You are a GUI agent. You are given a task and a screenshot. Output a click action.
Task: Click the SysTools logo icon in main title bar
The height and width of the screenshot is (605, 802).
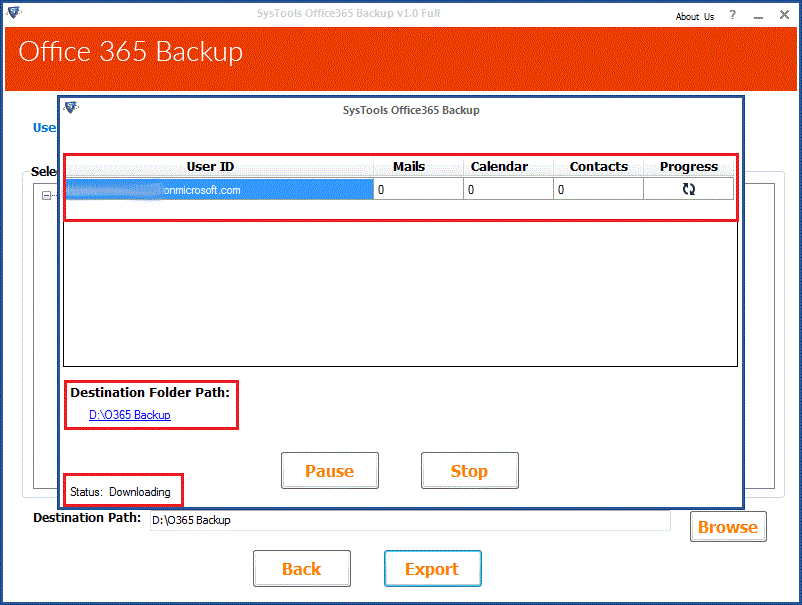click(x=14, y=12)
